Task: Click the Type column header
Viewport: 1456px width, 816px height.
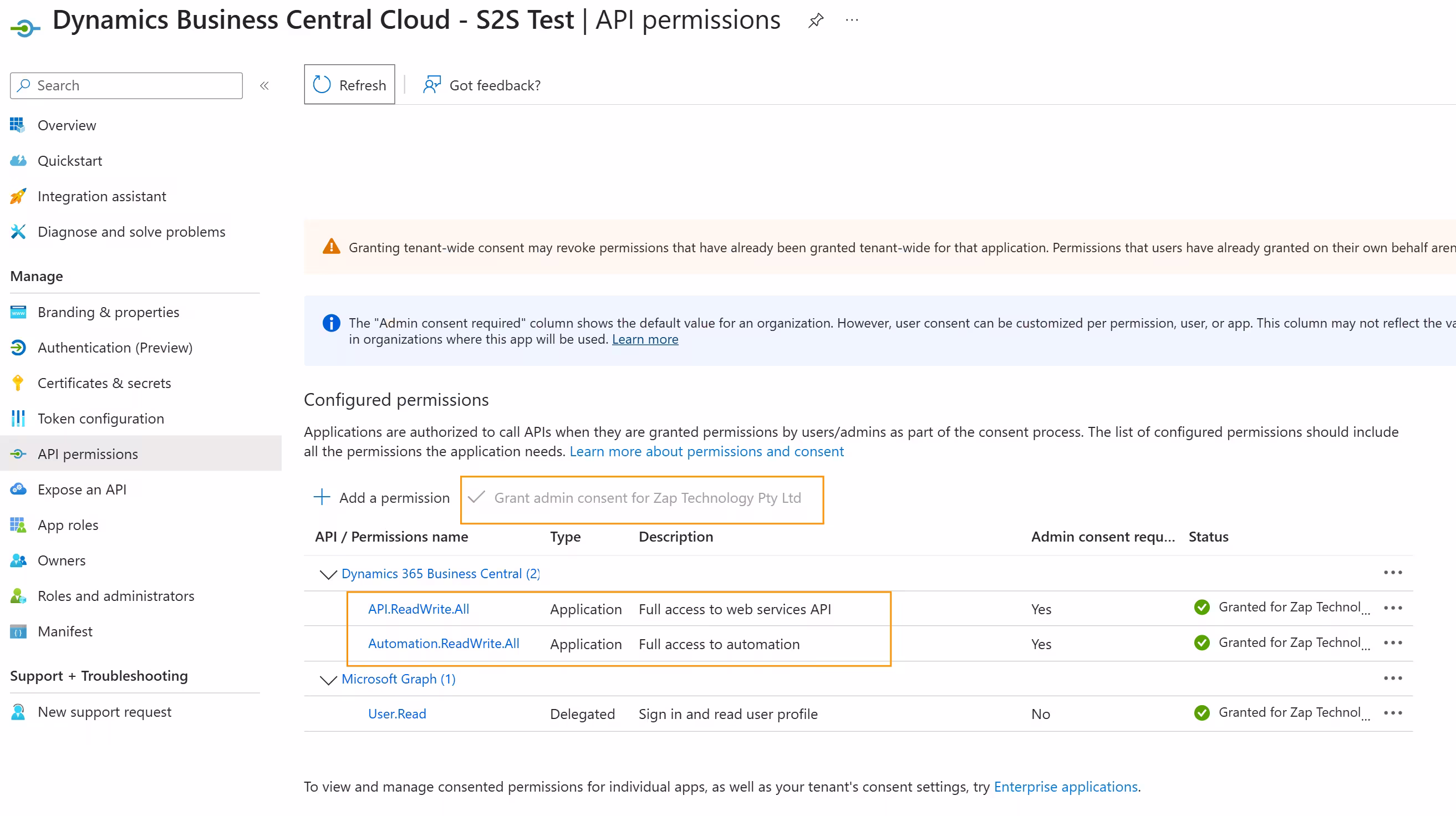Action: pyautogui.click(x=565, y=537)
